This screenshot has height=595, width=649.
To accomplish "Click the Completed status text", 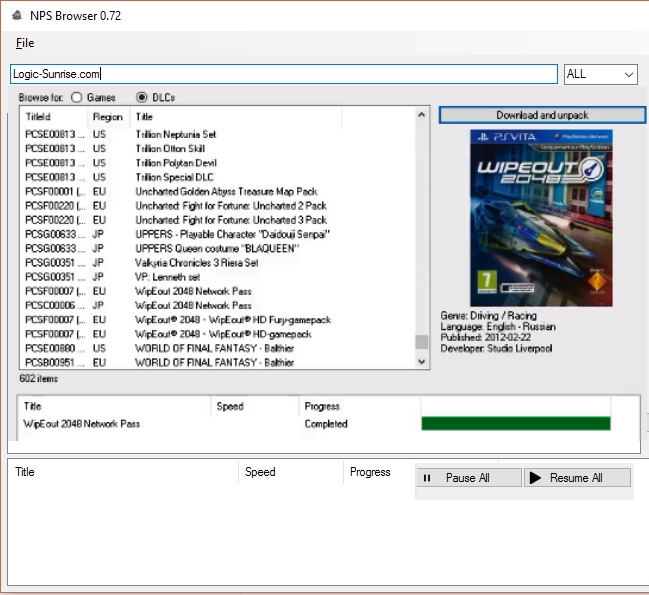I will coord(326,424).
